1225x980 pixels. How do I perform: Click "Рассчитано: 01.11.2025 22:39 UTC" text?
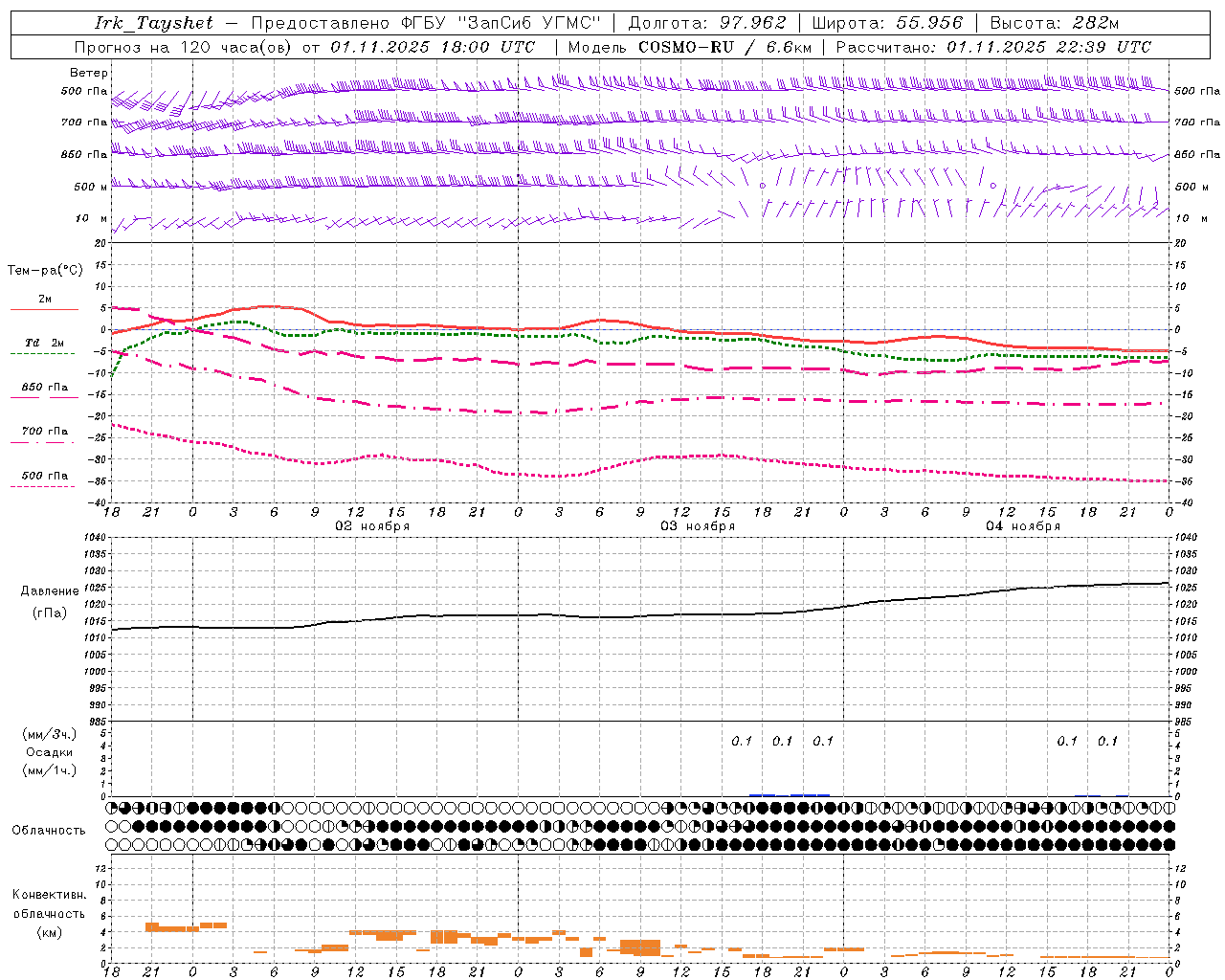(993, 47)
